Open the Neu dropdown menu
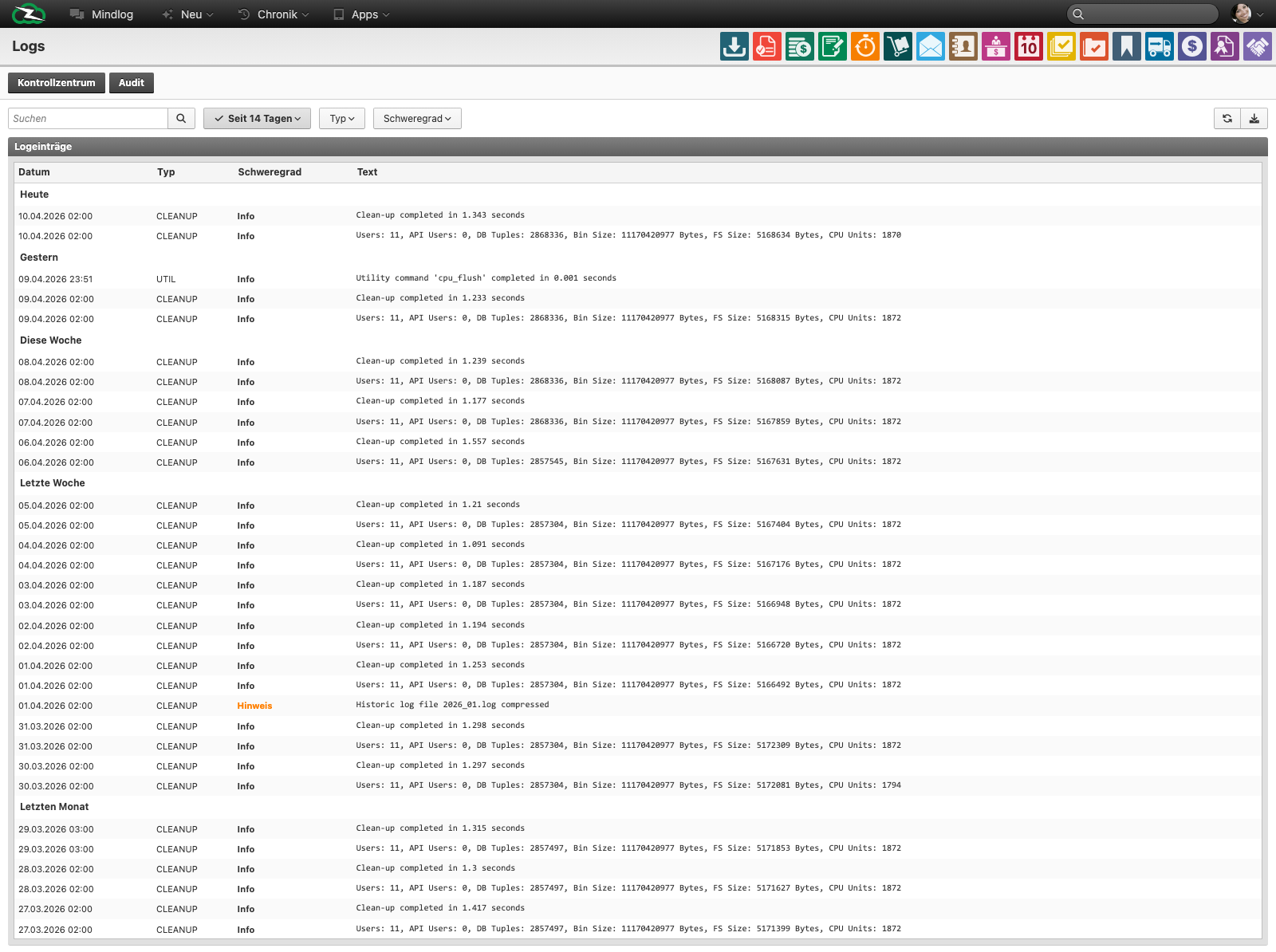 point(187,14)
